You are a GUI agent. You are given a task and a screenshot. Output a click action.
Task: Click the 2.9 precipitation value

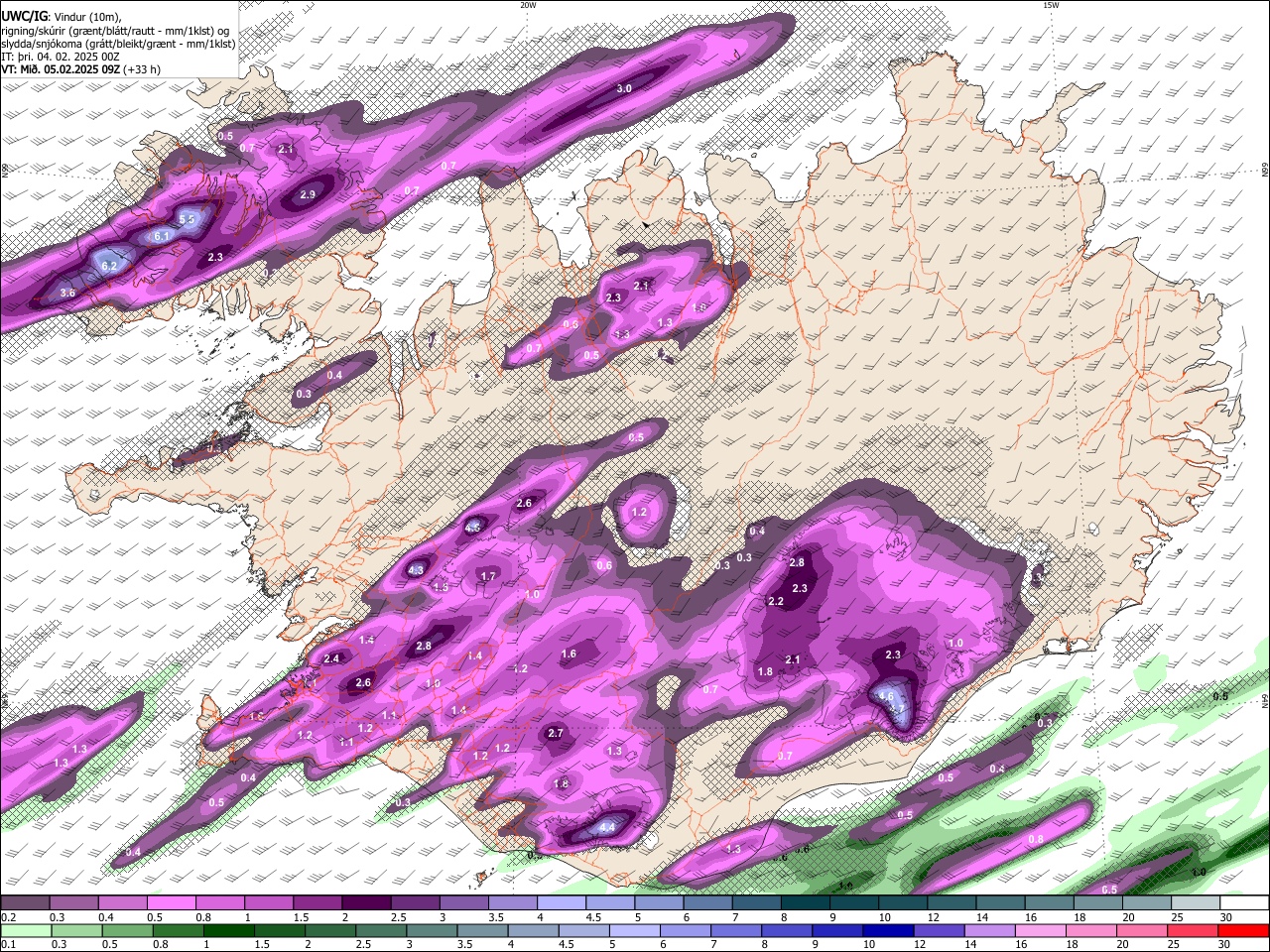point(308,194)
